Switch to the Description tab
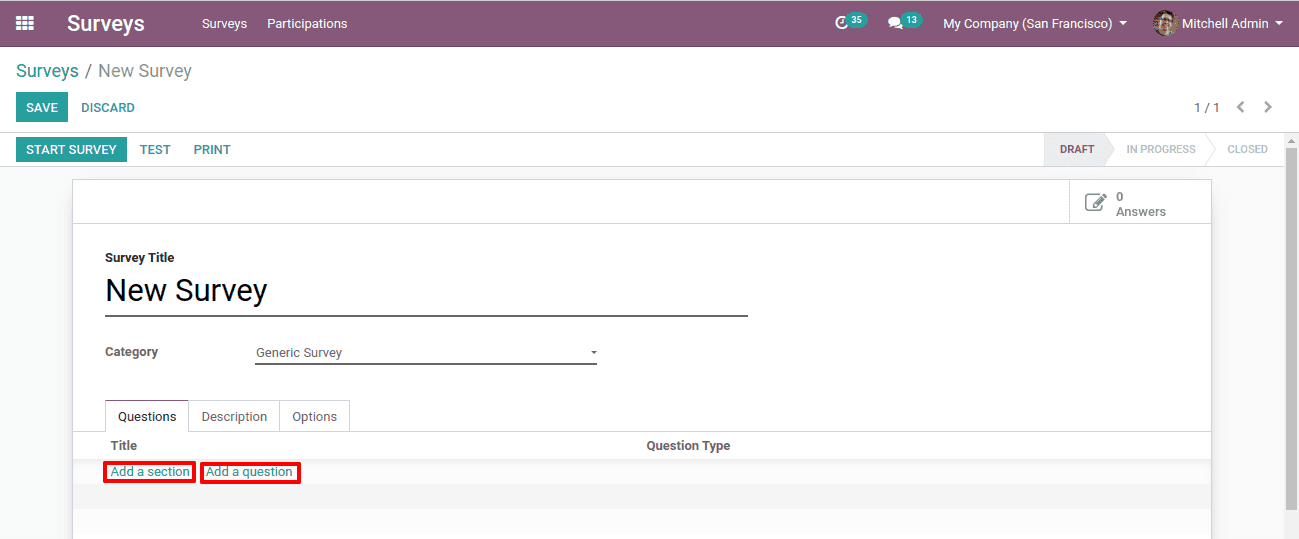Image resolution: width=1299 pixels, height=539 pixels. pos(234,416)
